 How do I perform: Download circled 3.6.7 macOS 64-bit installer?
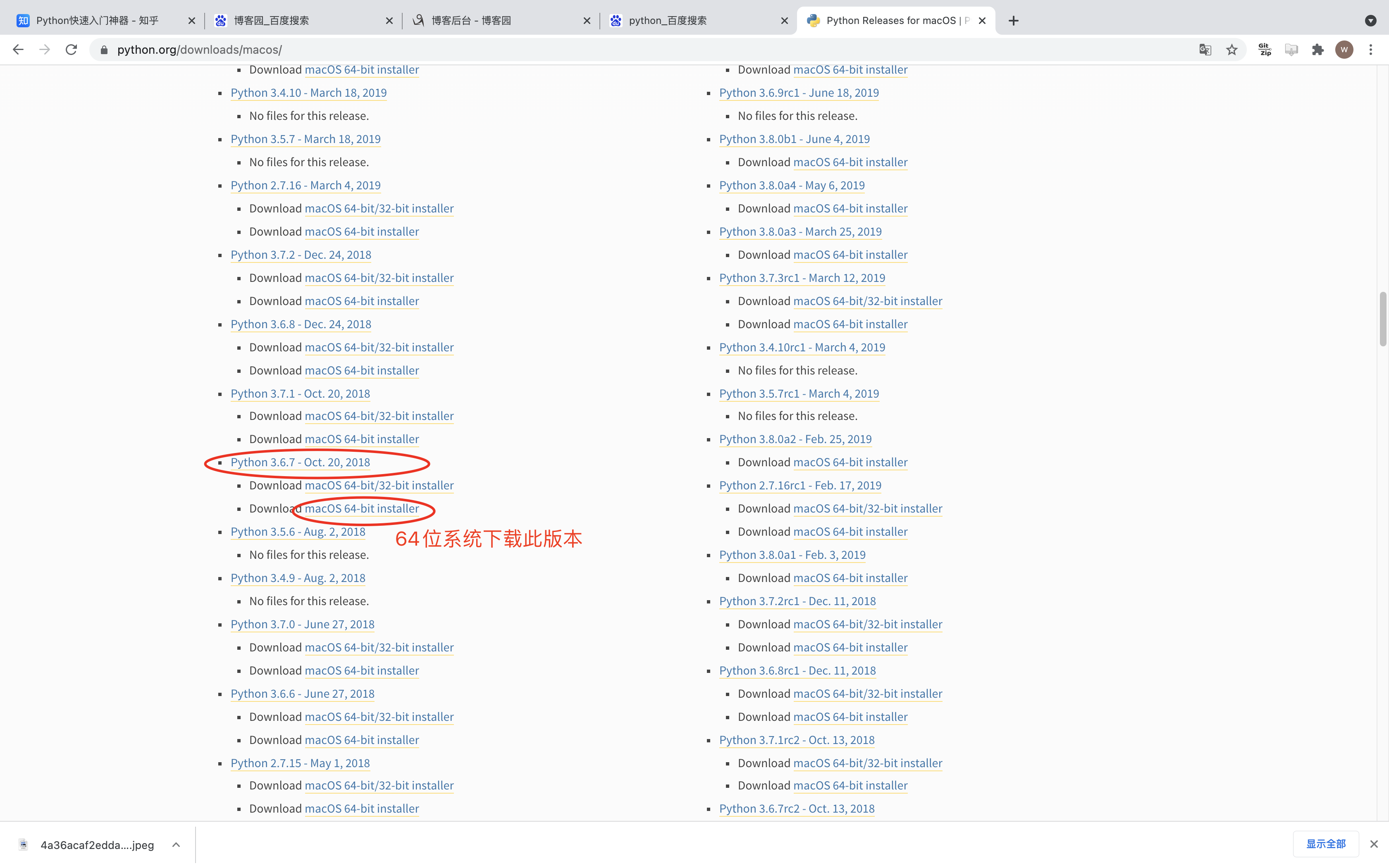click(x=362, y=509)
